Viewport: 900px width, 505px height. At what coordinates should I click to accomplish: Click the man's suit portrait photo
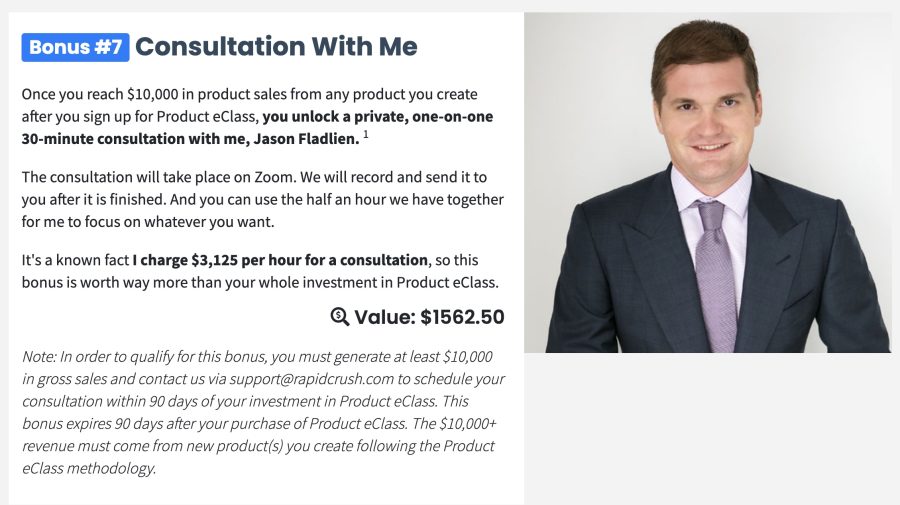click(x=707, y=182)
